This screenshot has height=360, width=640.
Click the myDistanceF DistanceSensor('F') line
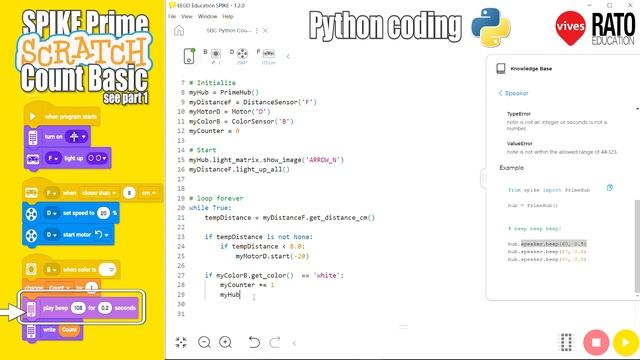tap(253, 102)
